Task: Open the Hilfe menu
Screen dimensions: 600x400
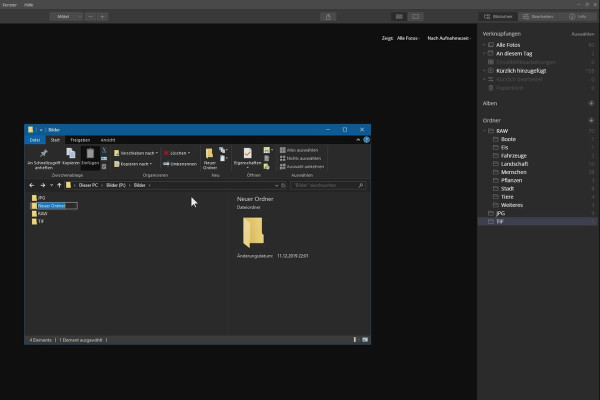Action: [29, 5]
